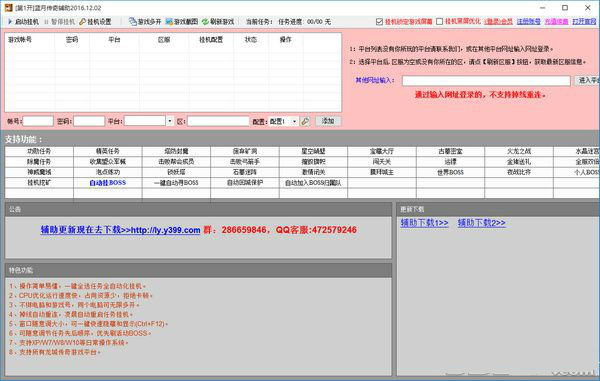Click the 暂停挂机 pause toolbar button
This screenshot has width=600, height=381.
click(x=60, y=22)
